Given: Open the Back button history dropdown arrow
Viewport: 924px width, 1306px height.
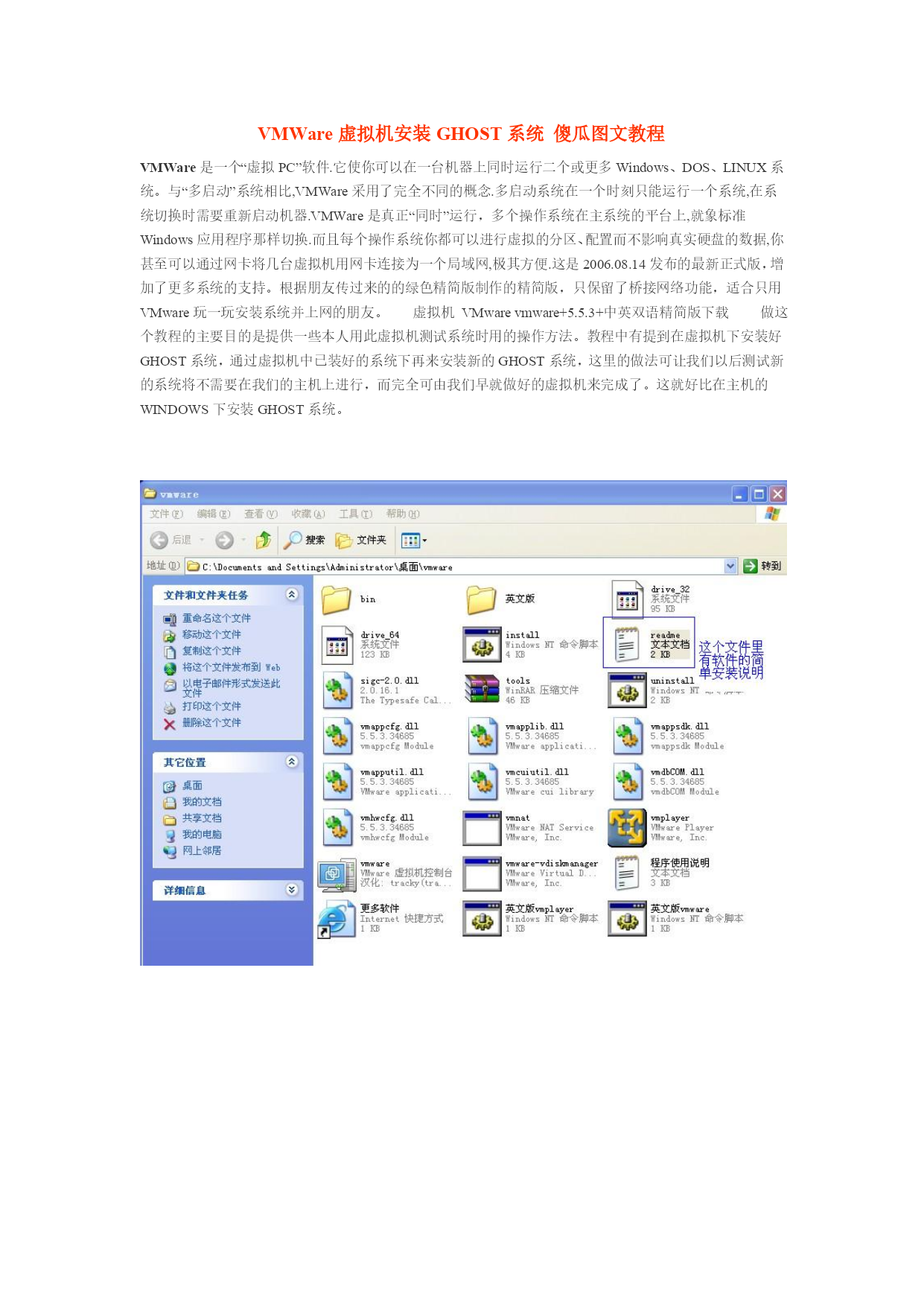Looking at the screenshot, I should (202, 540).
